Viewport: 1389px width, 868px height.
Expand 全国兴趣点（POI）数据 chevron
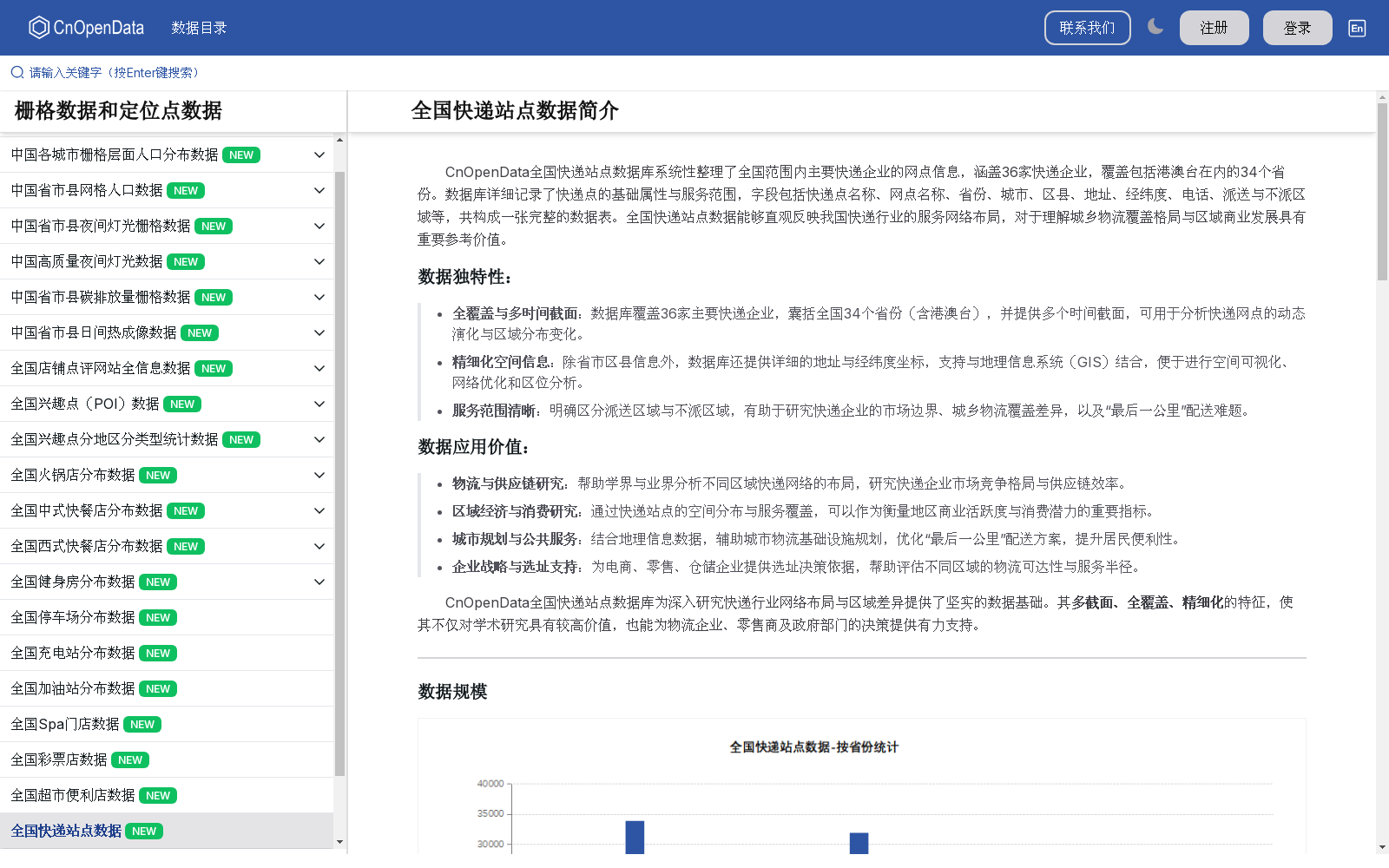click(319, 404)
